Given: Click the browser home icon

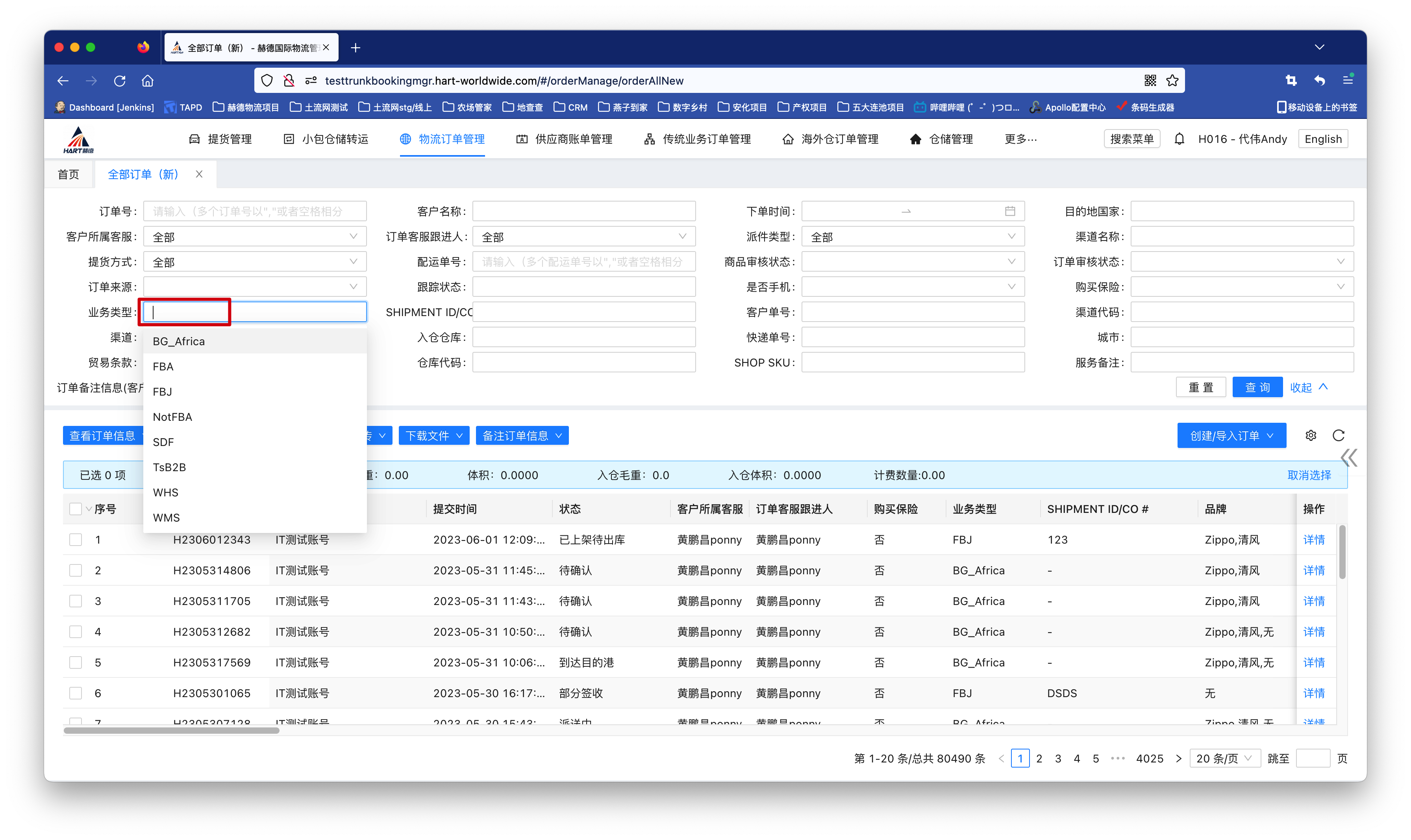Looking at the screenshot, I should 148,81.
